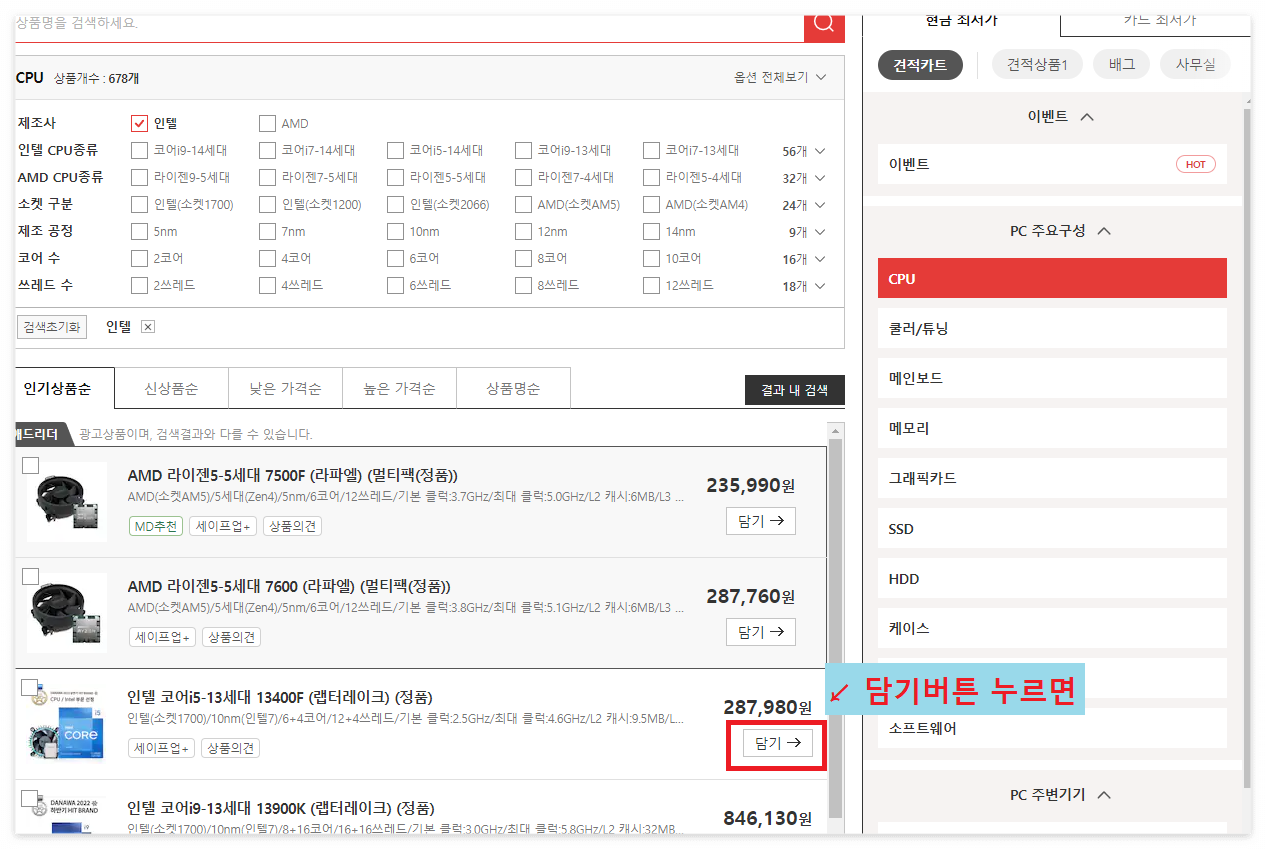Select 그래픽카드 category in sidebar
Screen dimensions: 1266x849
tap(1052, 478)
